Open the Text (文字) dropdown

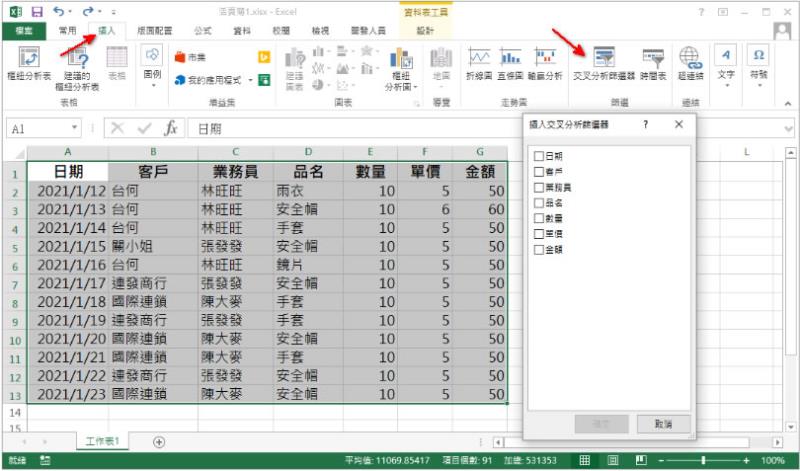pyautogui.click(x=726, y=66)
